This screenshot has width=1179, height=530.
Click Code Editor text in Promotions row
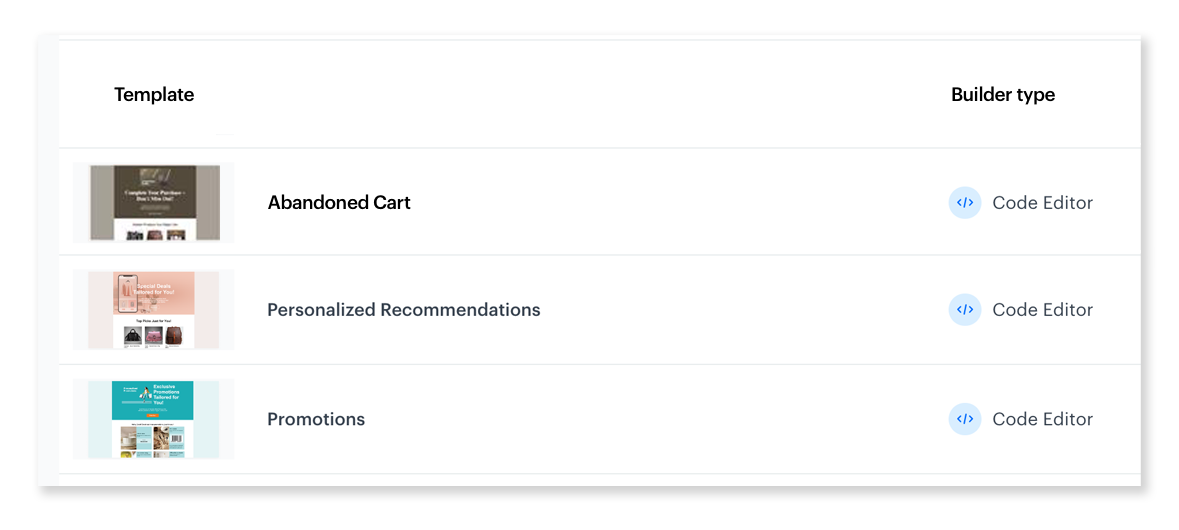(x=1042, y=419)
